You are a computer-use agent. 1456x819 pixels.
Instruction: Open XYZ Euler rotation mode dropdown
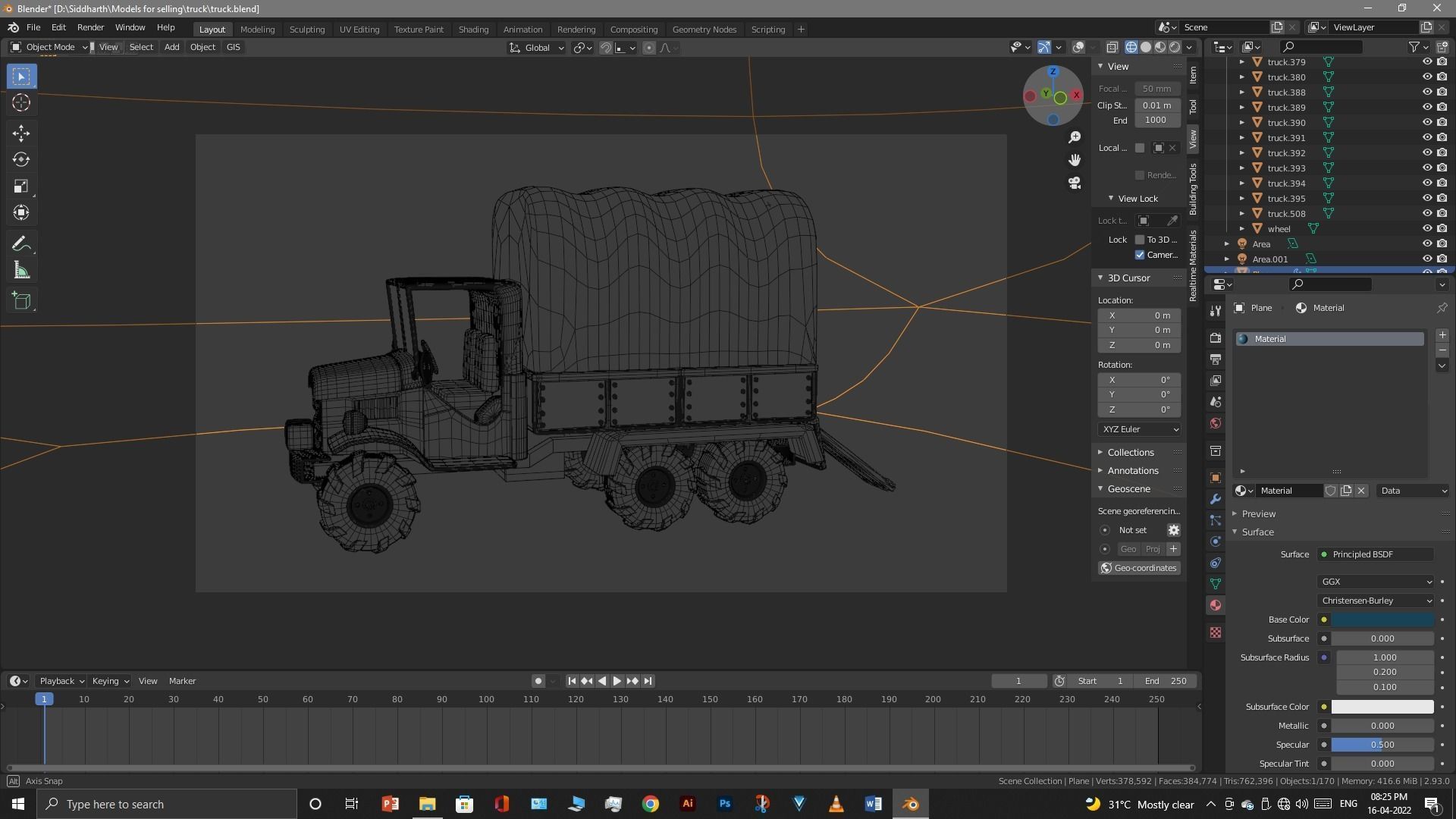click(x=1139, y=429)
